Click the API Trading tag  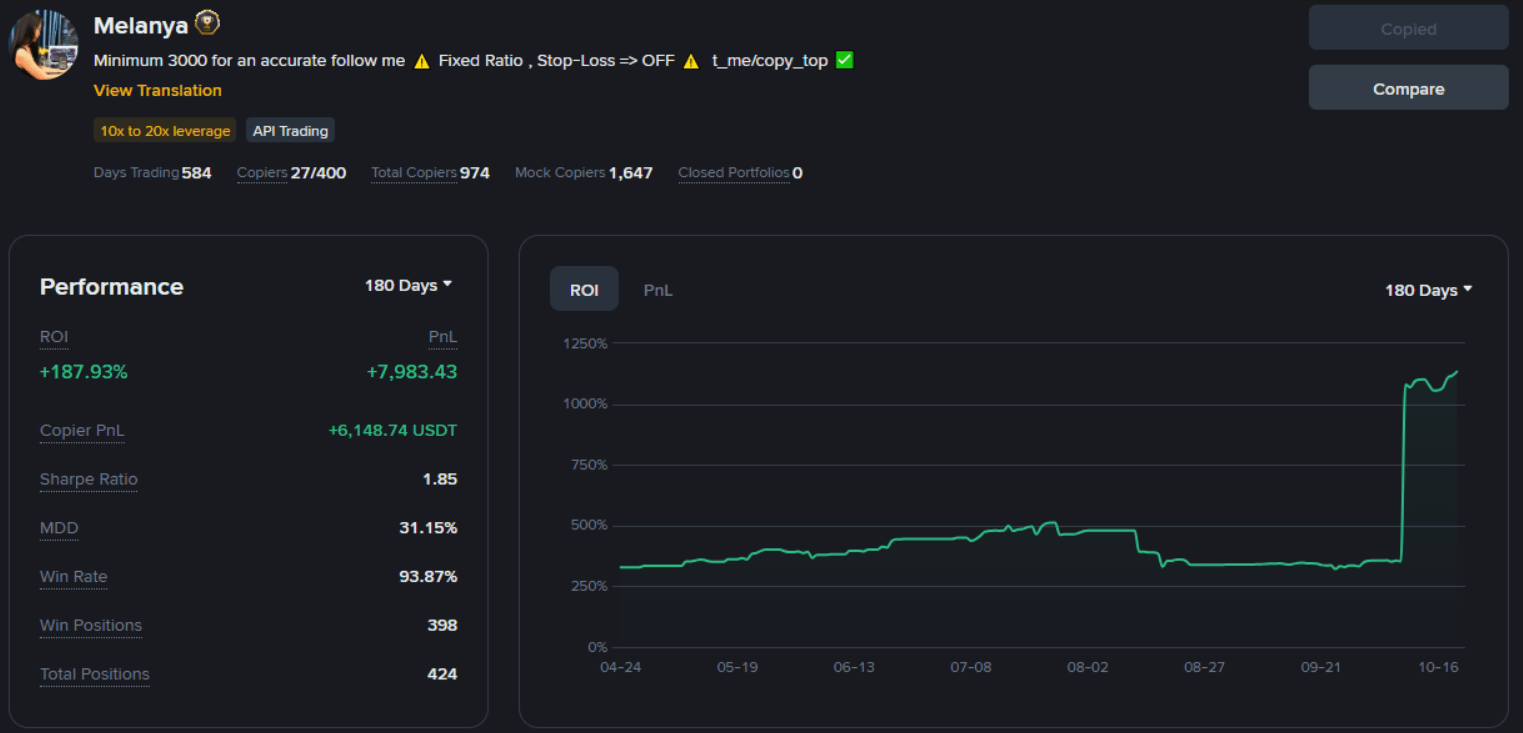click(290, 131)
